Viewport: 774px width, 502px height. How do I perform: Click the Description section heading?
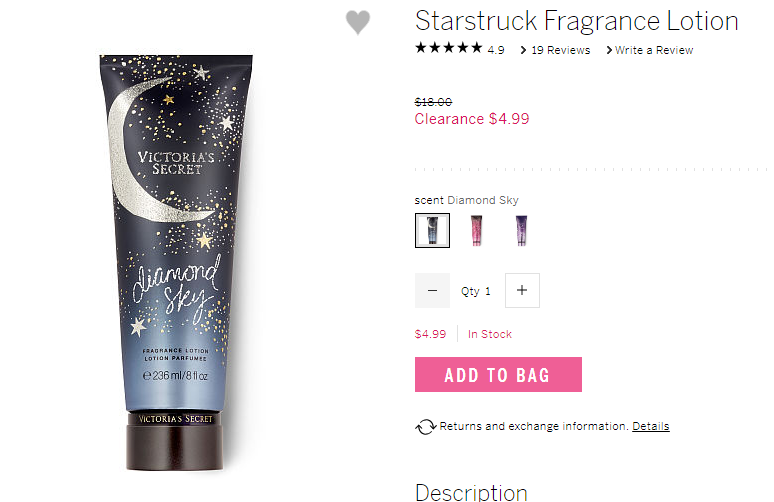pyautogui.click(x=471, y=493)
